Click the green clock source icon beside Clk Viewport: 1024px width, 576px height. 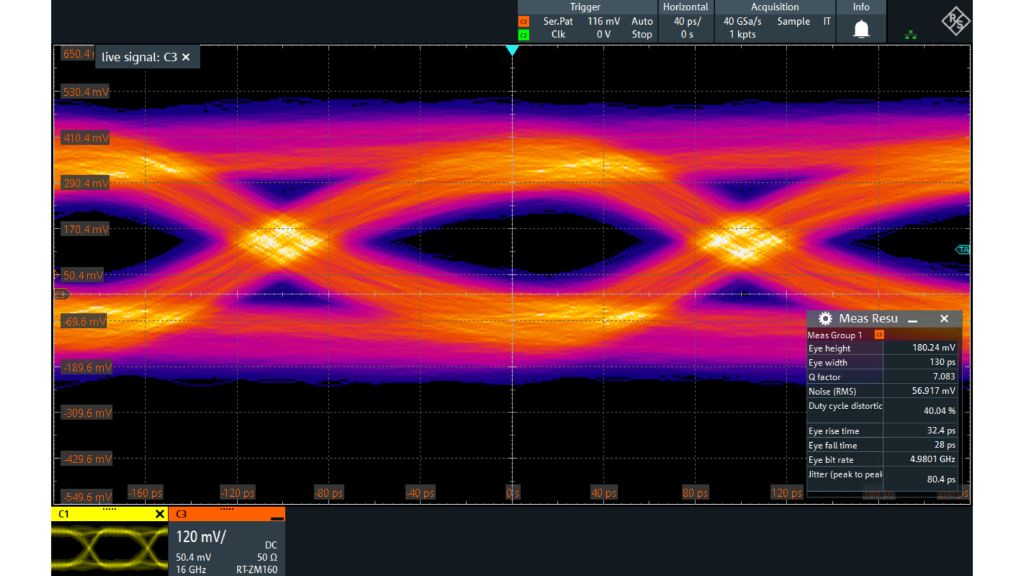coord(523,35)
